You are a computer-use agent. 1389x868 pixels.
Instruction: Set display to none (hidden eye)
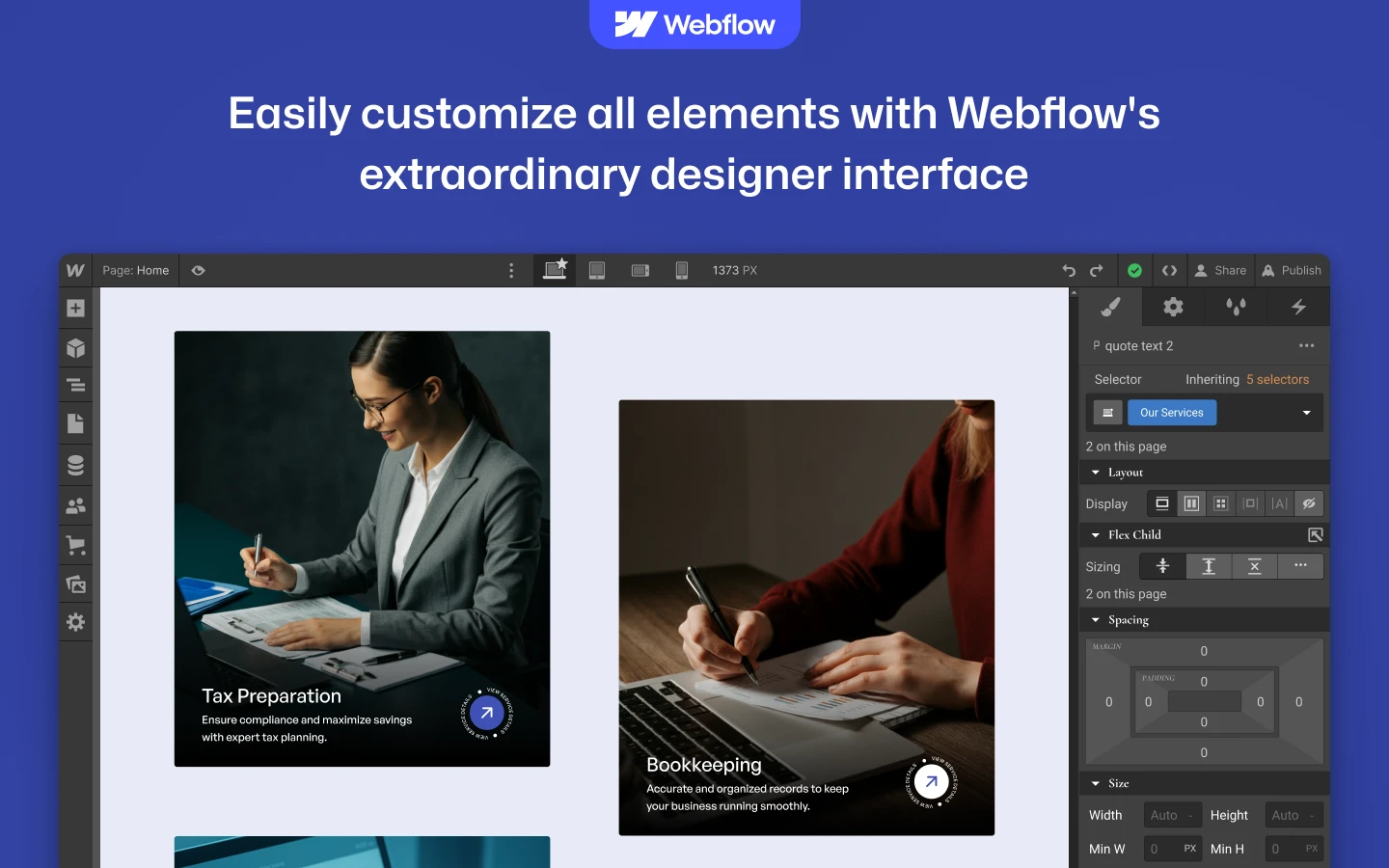[1308, 503]
